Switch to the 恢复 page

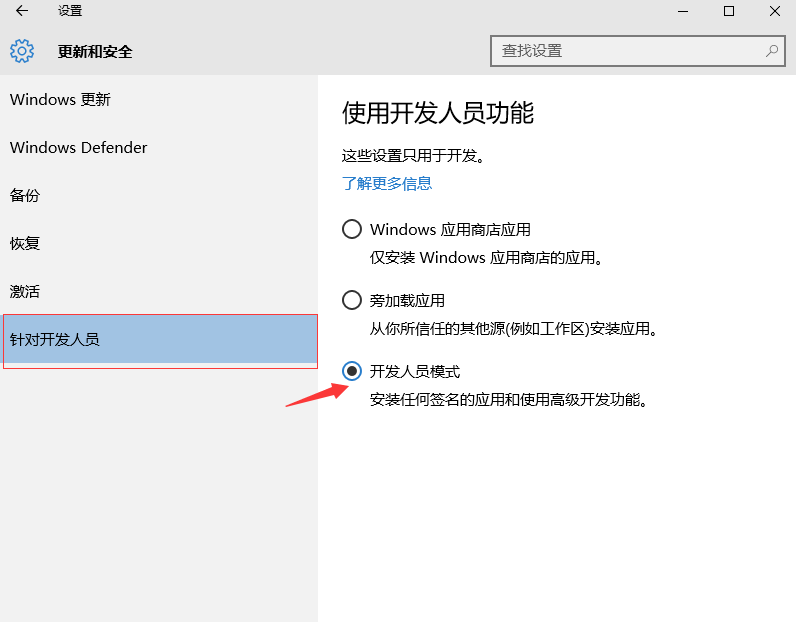(x=25, y=243)
